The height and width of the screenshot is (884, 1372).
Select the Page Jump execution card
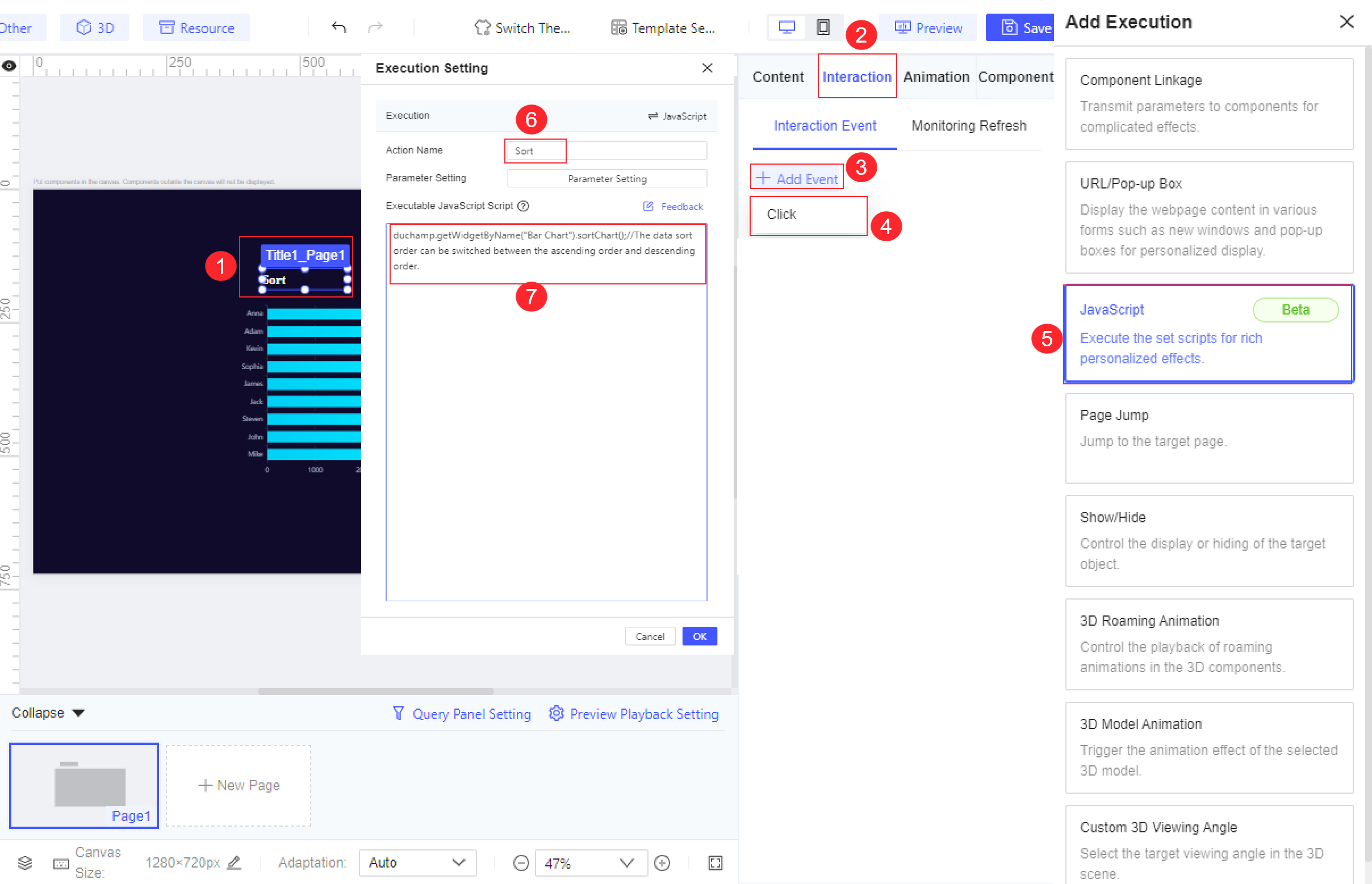coord(1209,438)
